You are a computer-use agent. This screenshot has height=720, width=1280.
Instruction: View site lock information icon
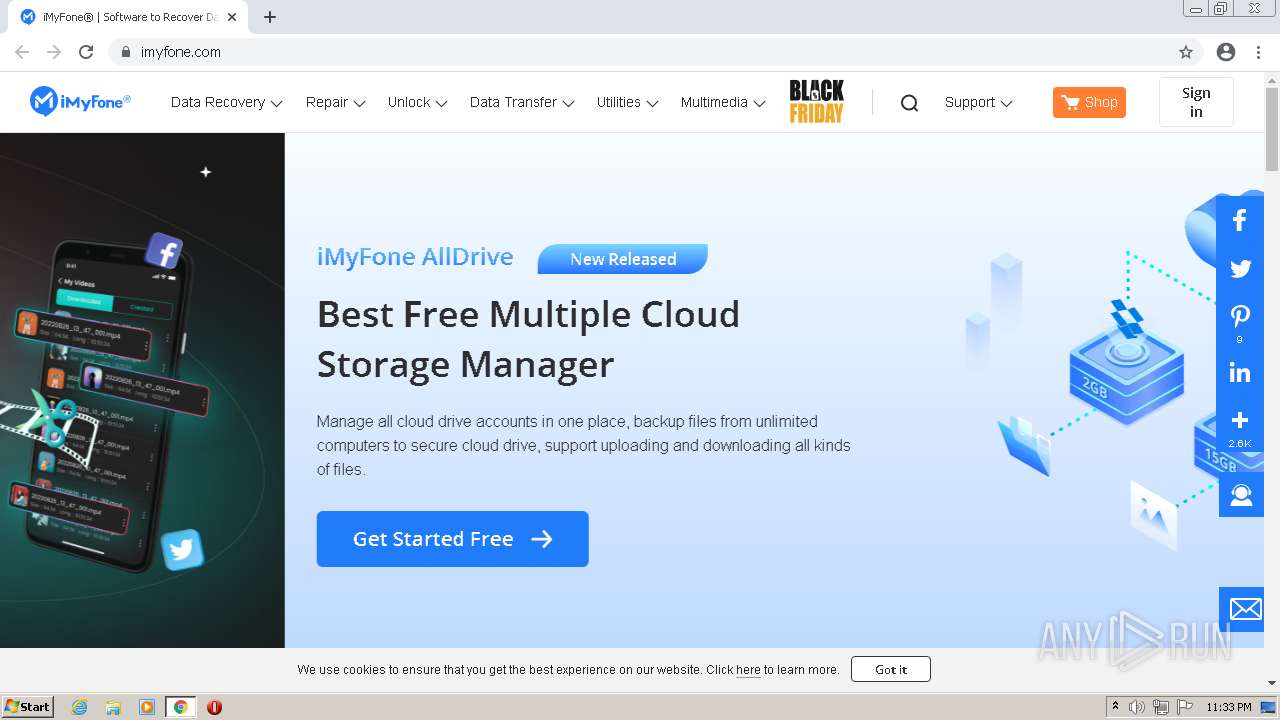point(125,52)
